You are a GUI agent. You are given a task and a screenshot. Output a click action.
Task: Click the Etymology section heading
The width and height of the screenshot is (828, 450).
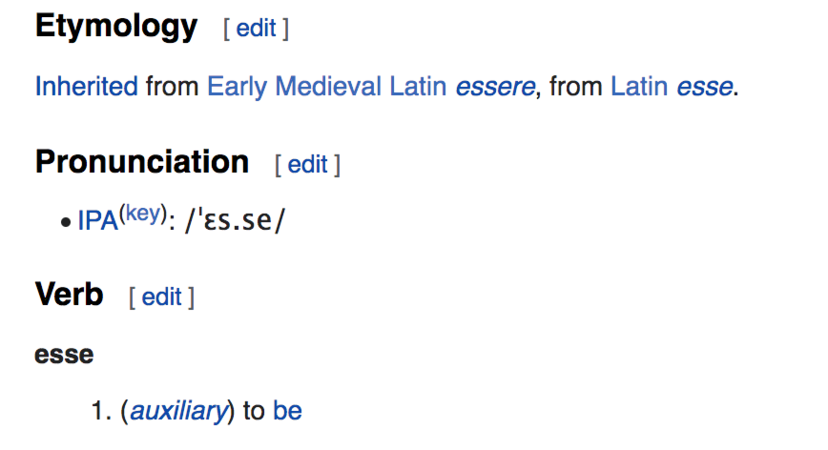pos(116,27)
